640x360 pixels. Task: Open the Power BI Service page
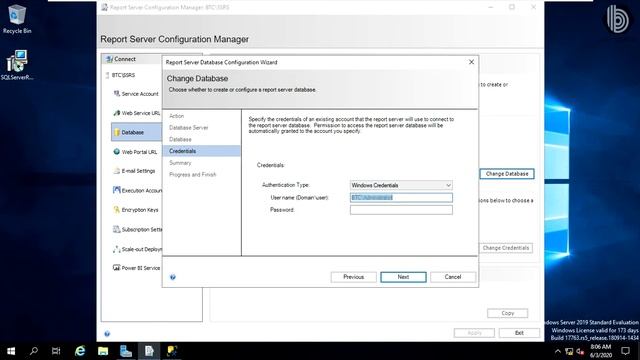pos(137,268)
